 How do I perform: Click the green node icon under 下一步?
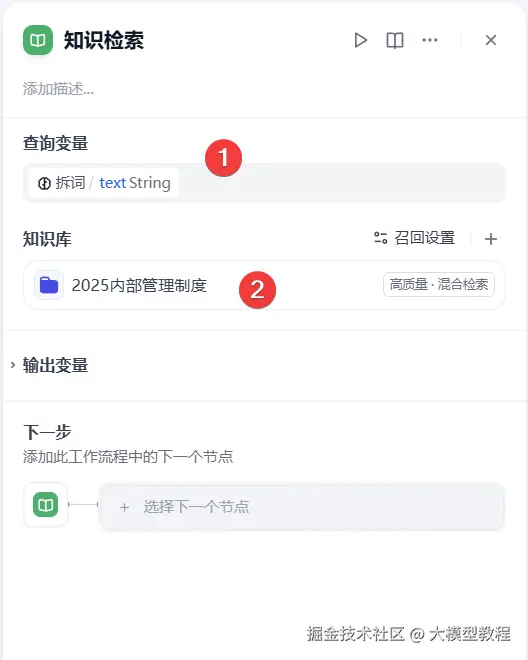click(45, 504)
